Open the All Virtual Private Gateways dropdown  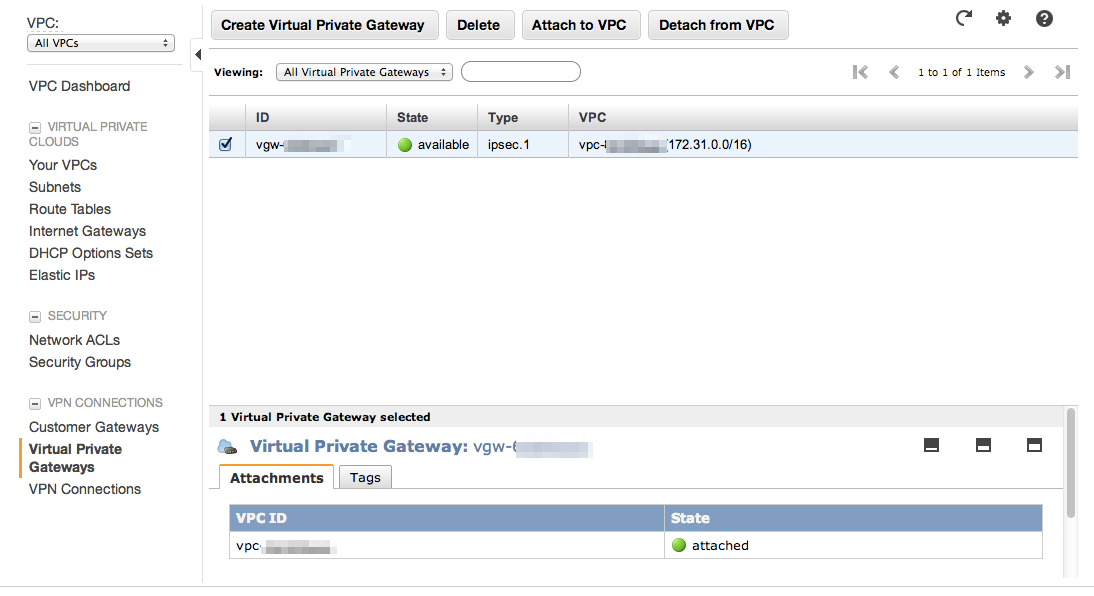[x=364, y=72]
